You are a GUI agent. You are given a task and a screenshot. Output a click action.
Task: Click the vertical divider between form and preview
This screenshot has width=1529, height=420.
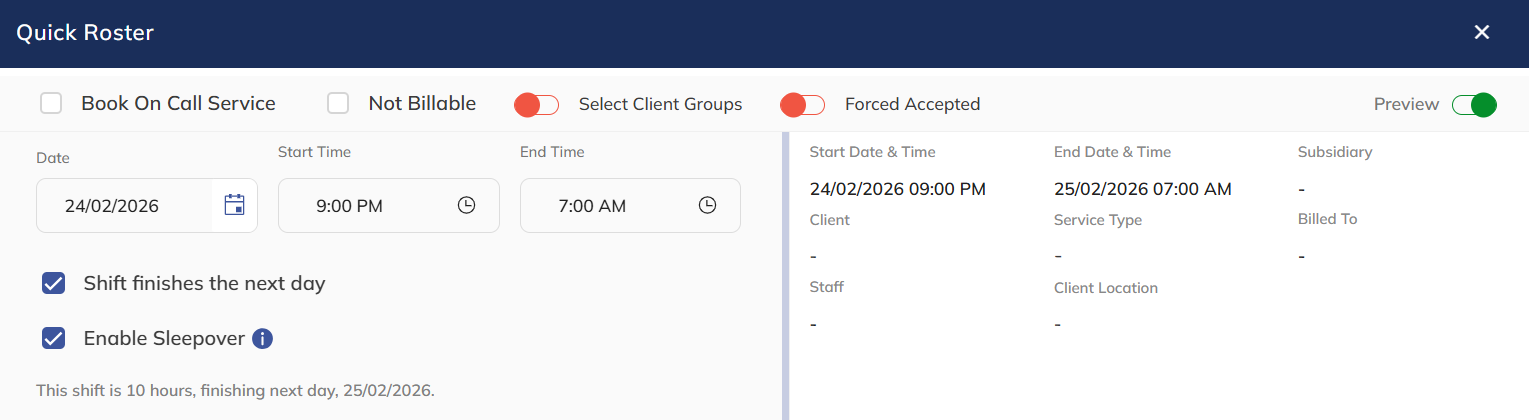point(785,276)
